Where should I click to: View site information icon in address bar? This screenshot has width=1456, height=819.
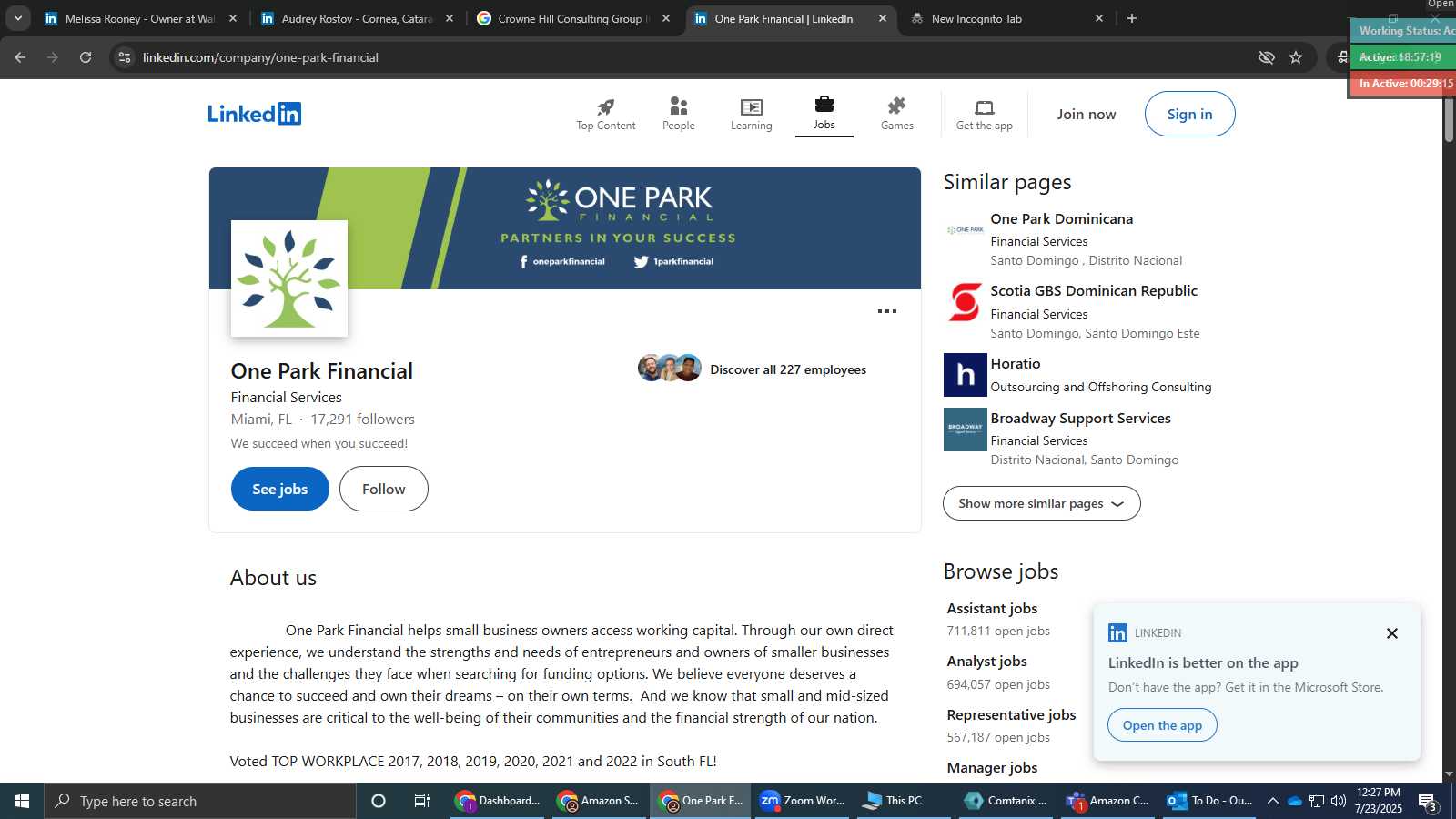coord(125,57)
